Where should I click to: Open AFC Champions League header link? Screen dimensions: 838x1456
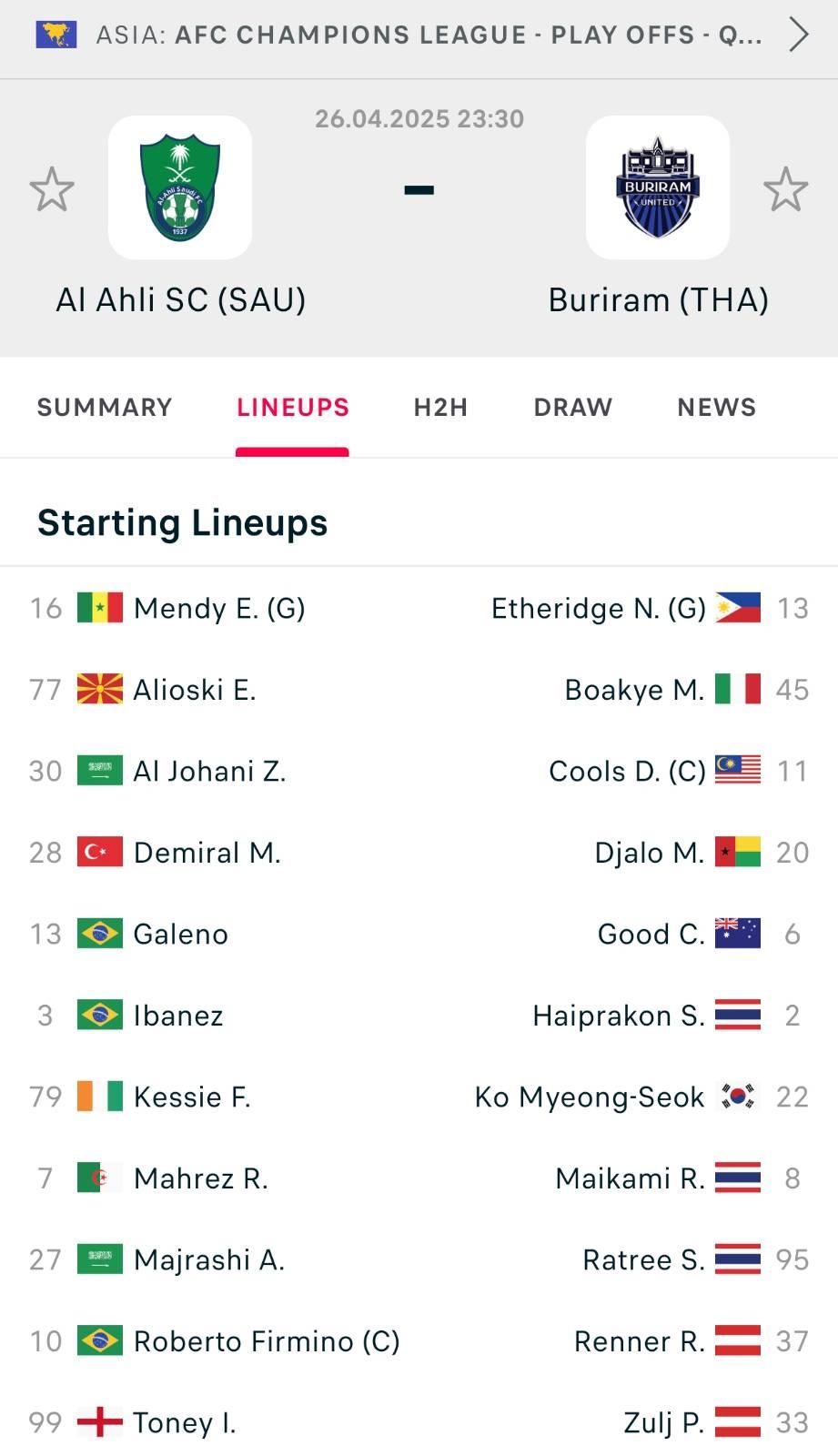click(429, 35)
